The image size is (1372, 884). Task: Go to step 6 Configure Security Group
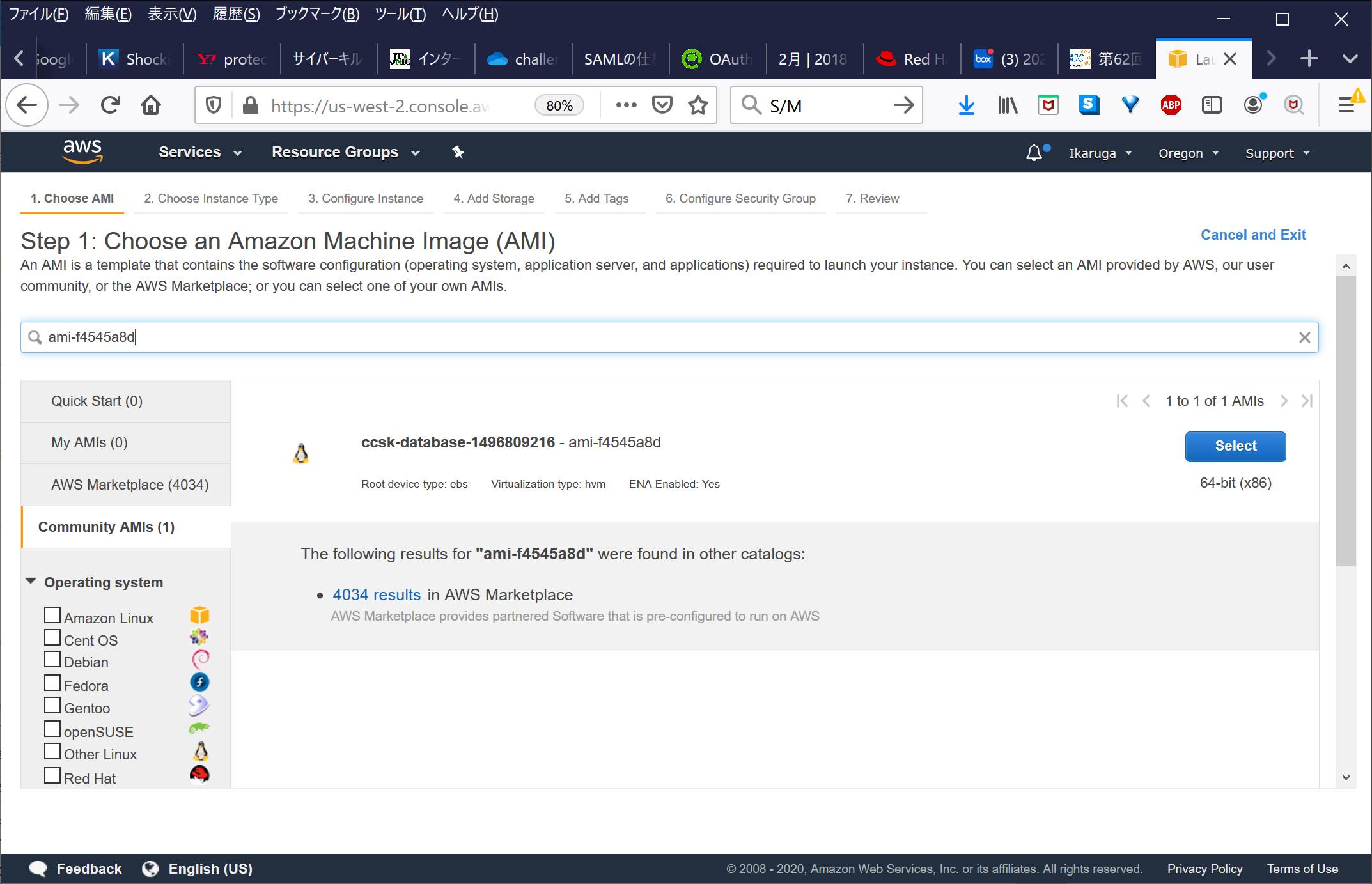[x=740, y=199]
